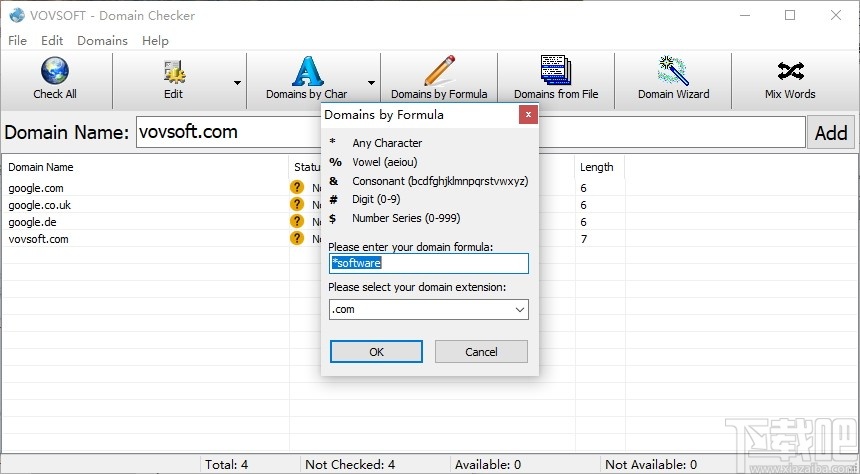The height and width of the screenshot is (474, 860).
Task: Sort by Domain Name column header
Action: pyautogui.click(x=145, y=167)
